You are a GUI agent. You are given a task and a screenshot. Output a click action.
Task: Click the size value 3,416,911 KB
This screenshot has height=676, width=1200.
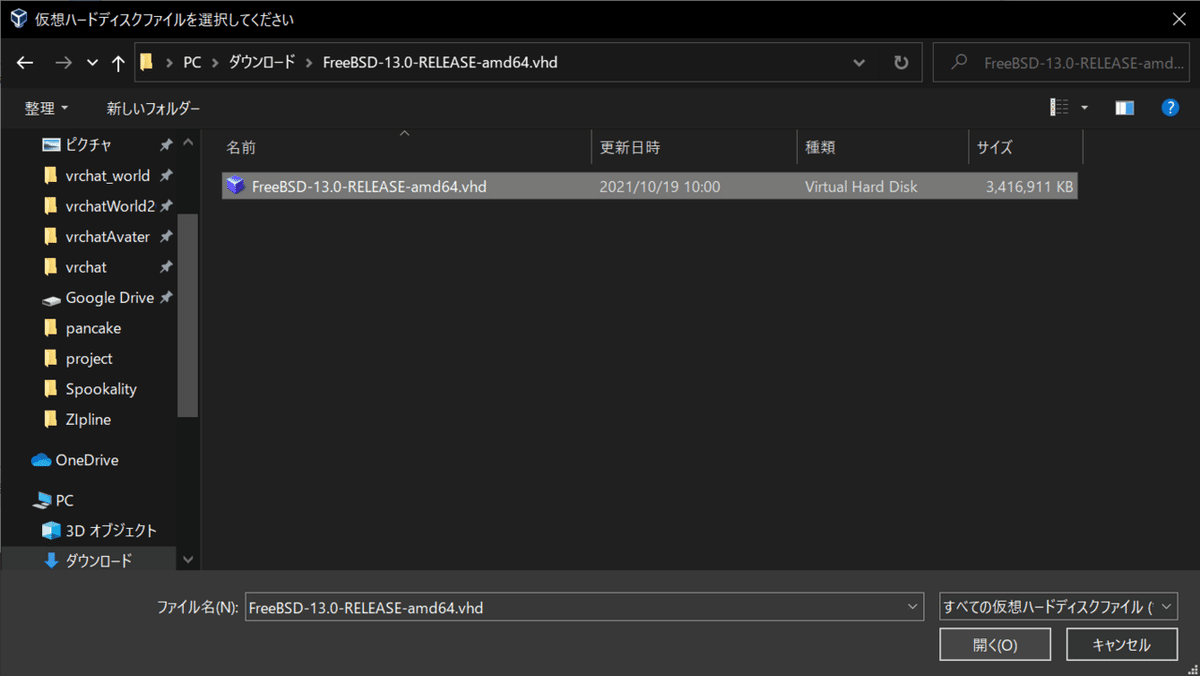pos(1030,186)
